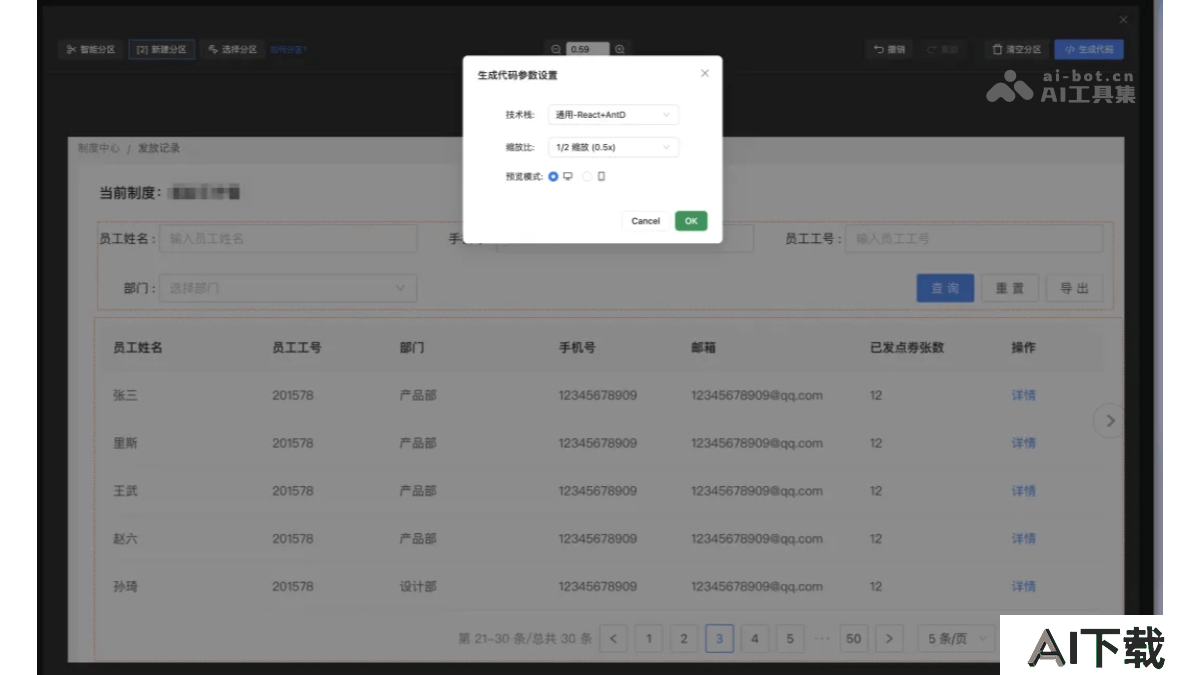Click the desktop monitor icon
Screen dimensions: 1200x675
(x=568, y=177)
